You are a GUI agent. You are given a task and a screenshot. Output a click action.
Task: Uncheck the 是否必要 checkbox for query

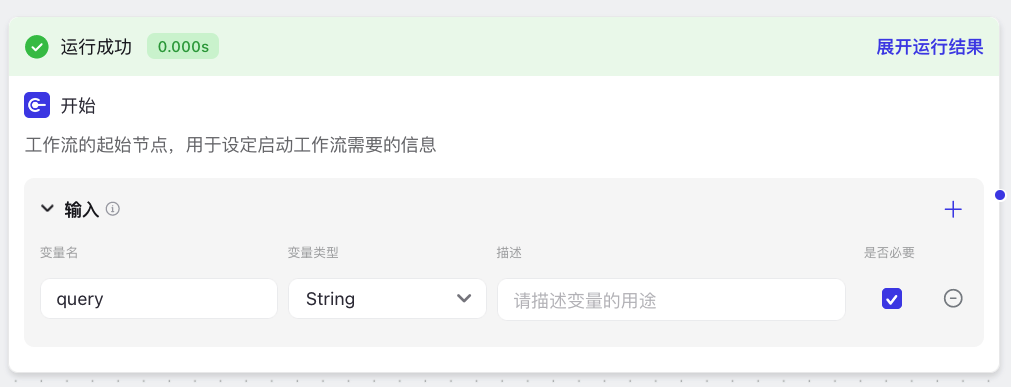[x=892, y=299]
